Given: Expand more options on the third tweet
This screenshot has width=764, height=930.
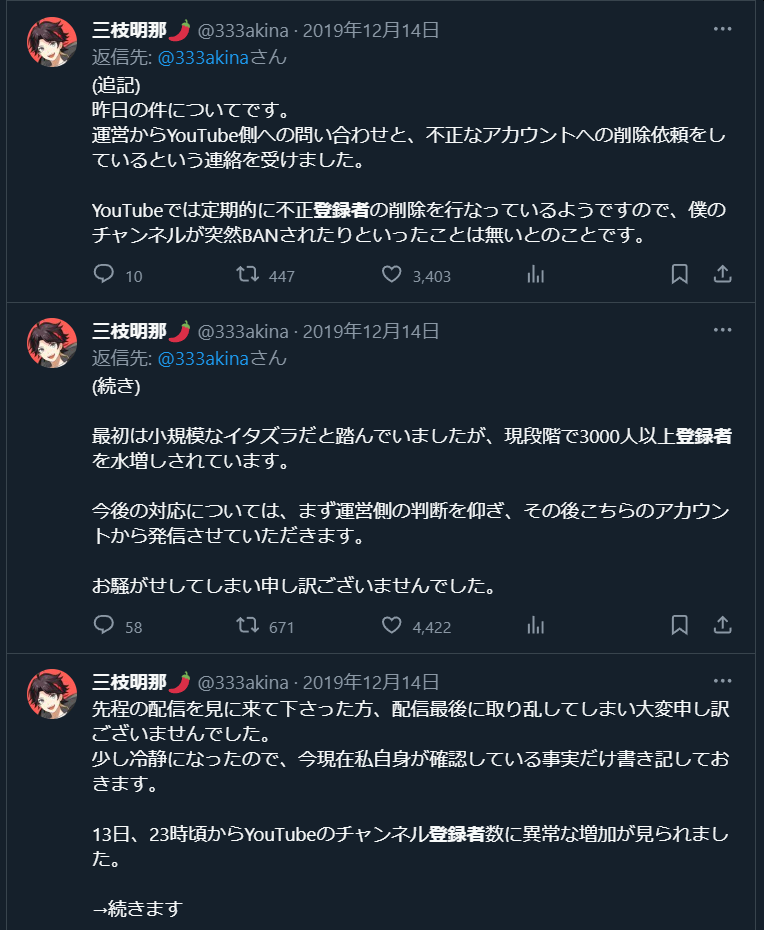Looking at the screenshot, I should click(723, 681).
